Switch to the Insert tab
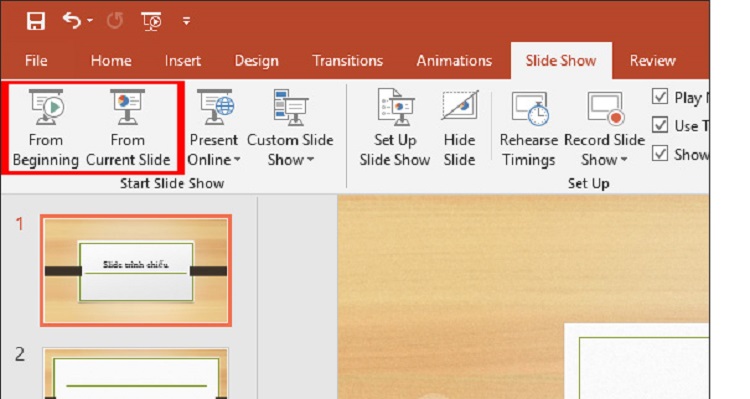This screenshot has height=399, width=750. point(183,61)
